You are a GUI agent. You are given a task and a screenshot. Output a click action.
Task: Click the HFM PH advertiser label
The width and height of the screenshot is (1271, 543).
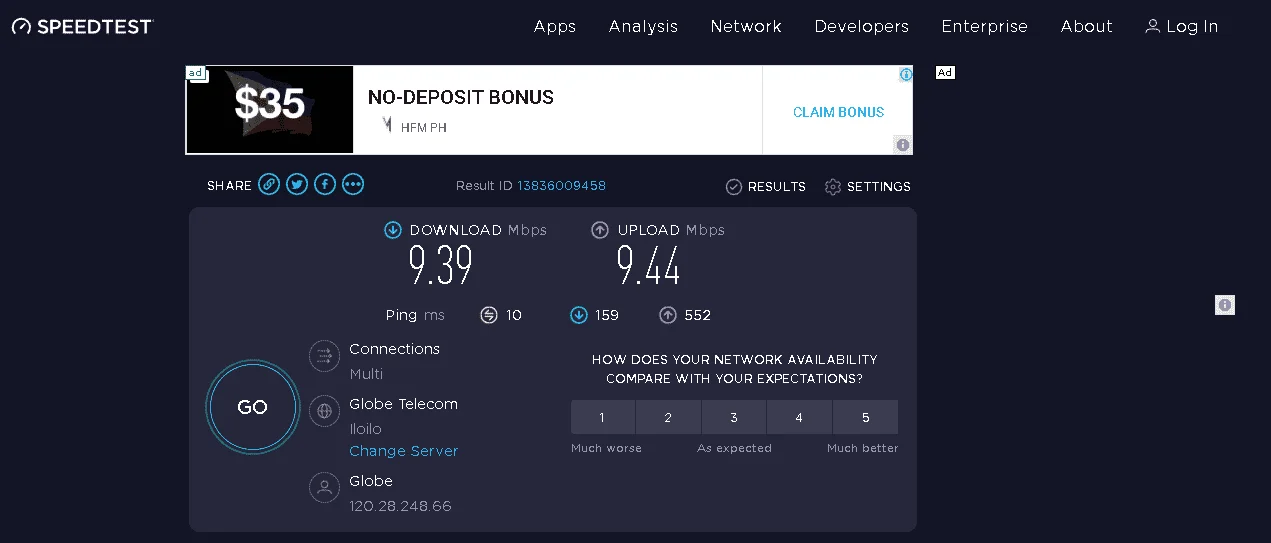tap(424, 128)
